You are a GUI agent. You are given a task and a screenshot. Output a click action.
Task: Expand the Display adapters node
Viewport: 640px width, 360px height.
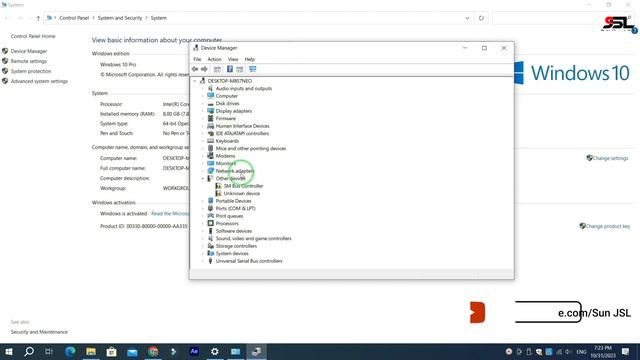pos(203,111)
